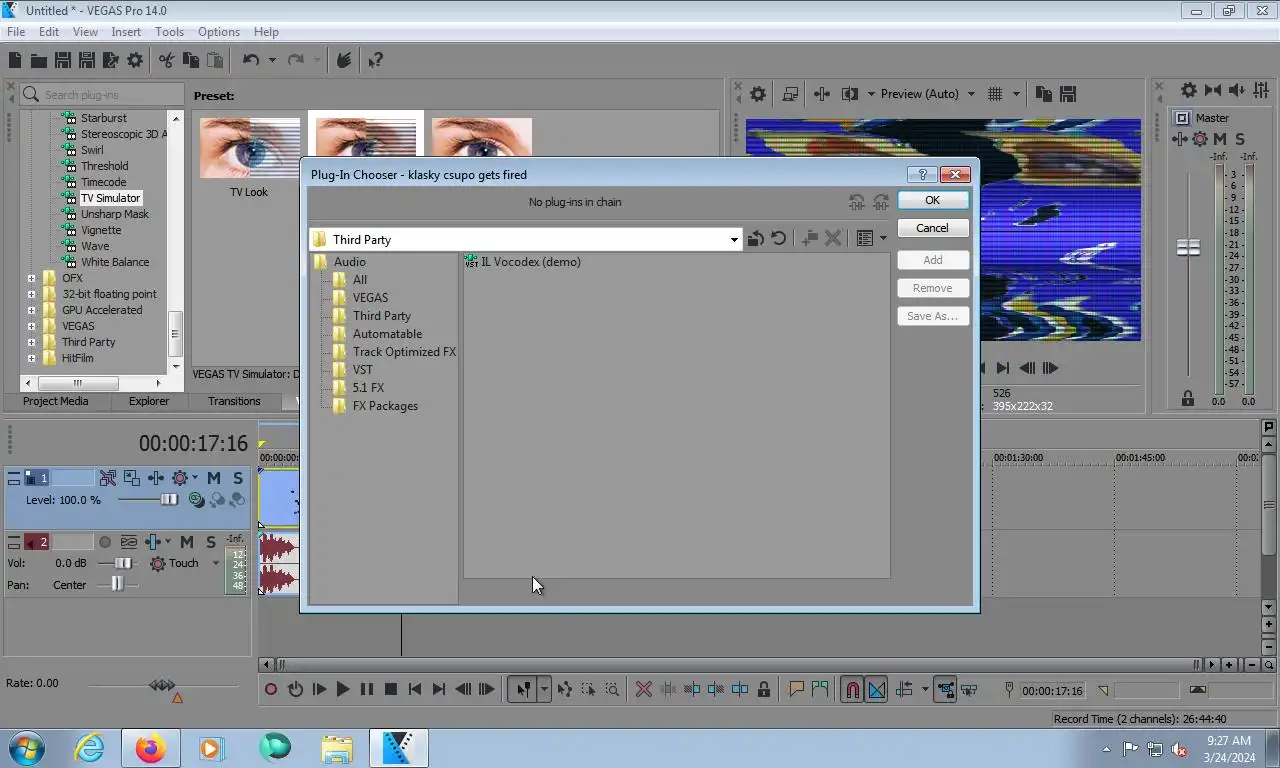This screenshot has height=768, width=1280.
Task: Click the Record button on transport bar
Action: tap(271, 689)
